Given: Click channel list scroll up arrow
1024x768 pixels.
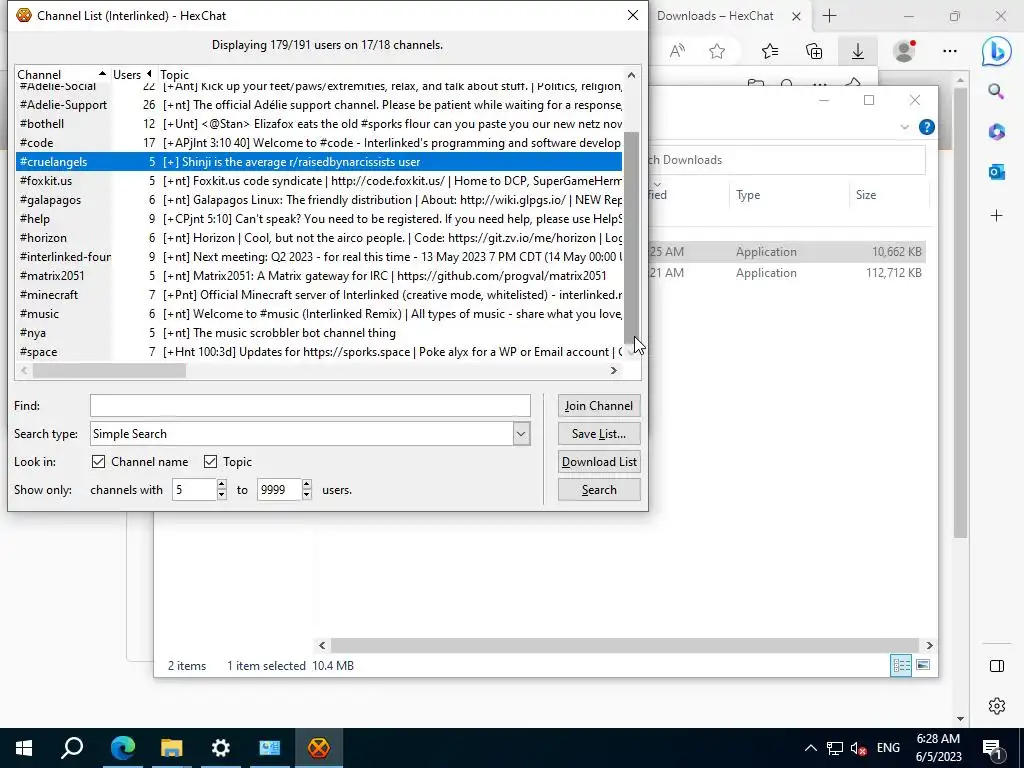Looking at the screenshot, I should 632,75.
